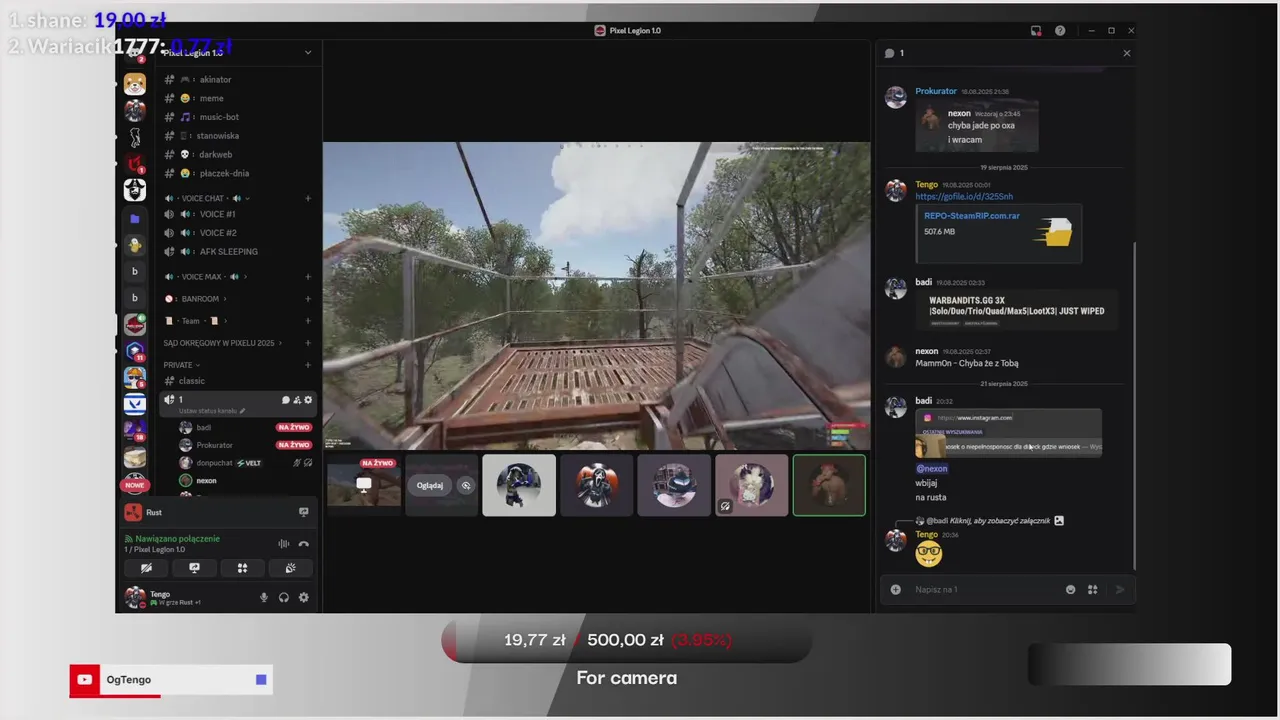Screen dimensions: 1280x720
Task: Click @nexon mention in chat
Action: pyautogui.click(x=931, y=468)
